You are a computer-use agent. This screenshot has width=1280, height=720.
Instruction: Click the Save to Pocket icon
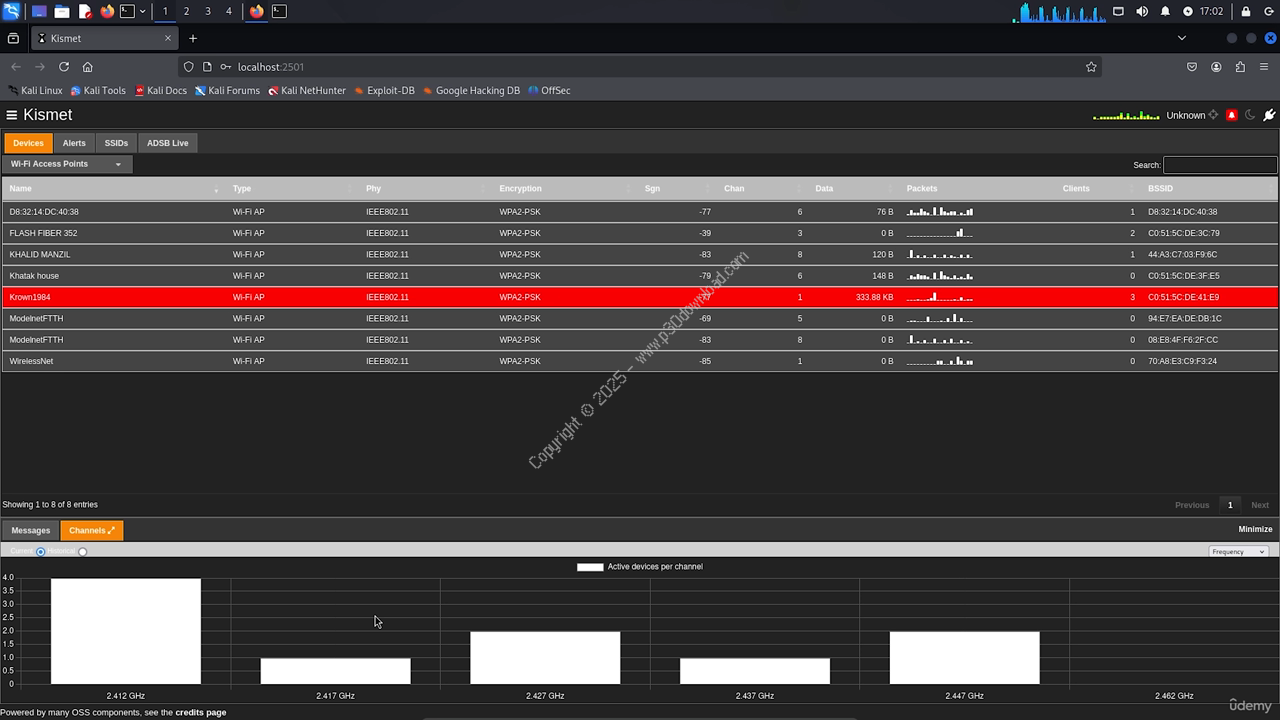(x=1192, y=66)
